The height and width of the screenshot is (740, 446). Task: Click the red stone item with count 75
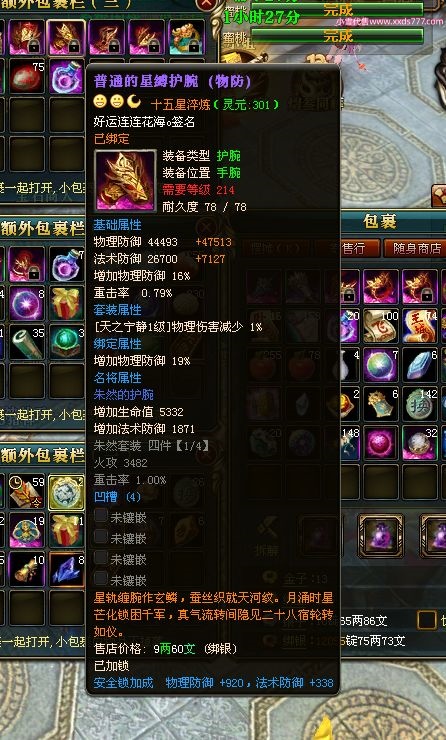(26, 76)
